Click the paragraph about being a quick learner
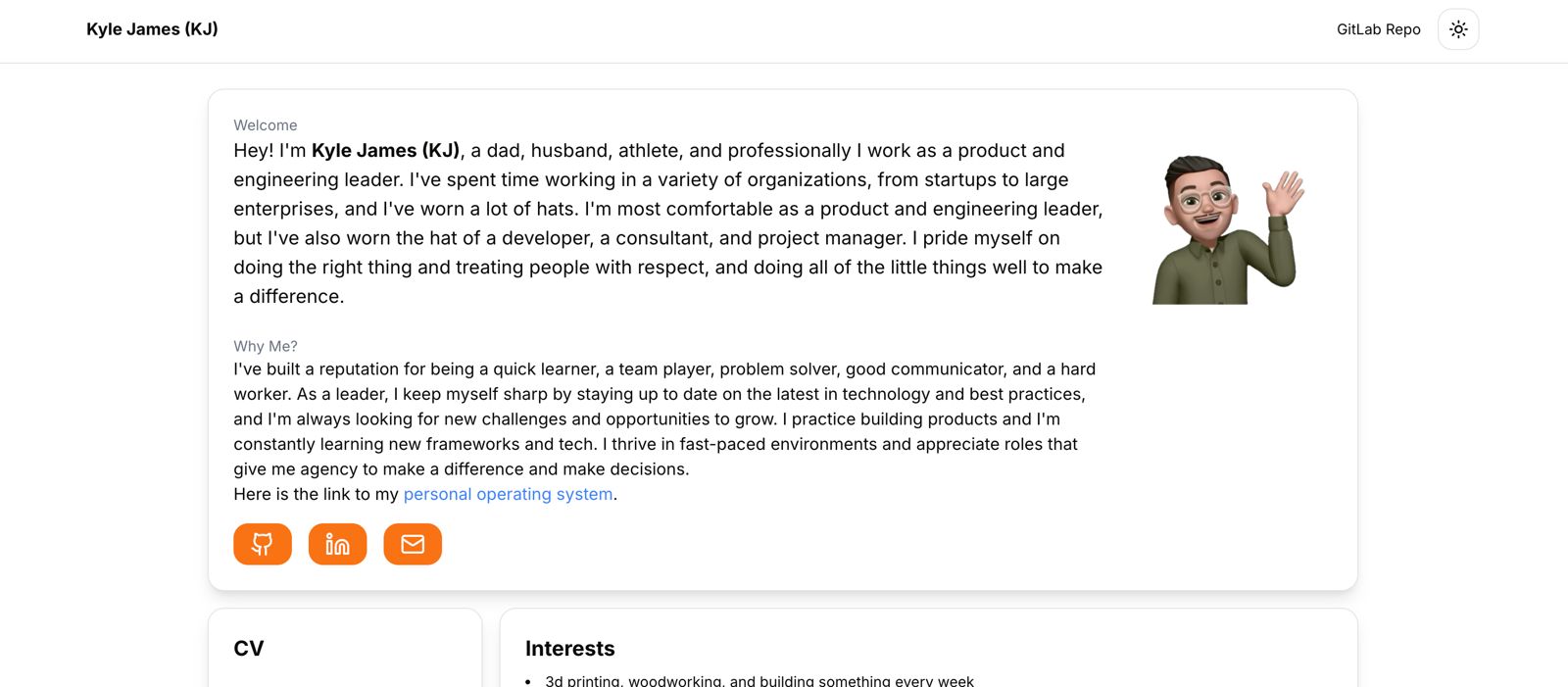Image resolution: width=1568 pixels, height=687 pixels. pos(665,418)
